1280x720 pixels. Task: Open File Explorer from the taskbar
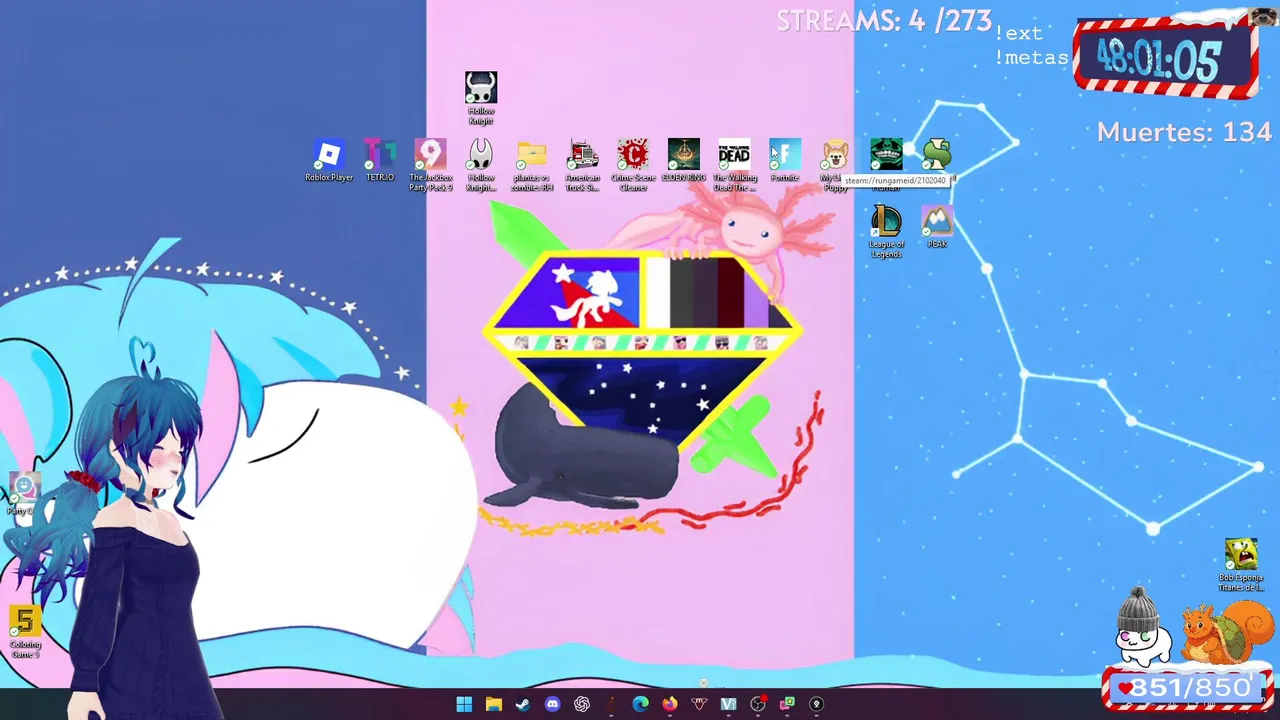(493, 704)
